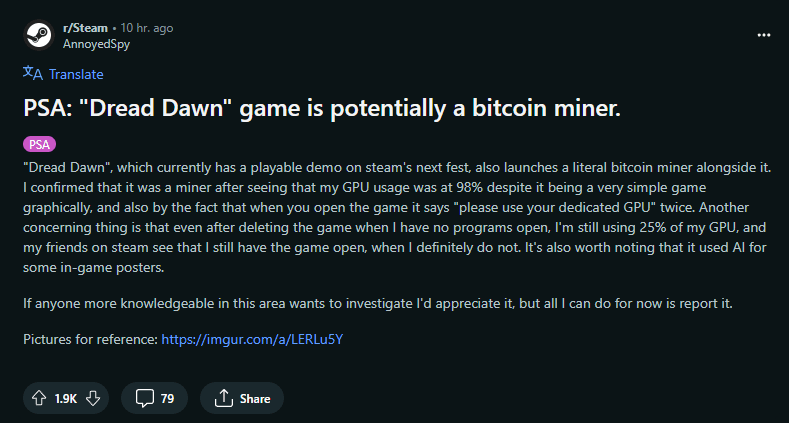Open the imgur.com pictures link

252,339
